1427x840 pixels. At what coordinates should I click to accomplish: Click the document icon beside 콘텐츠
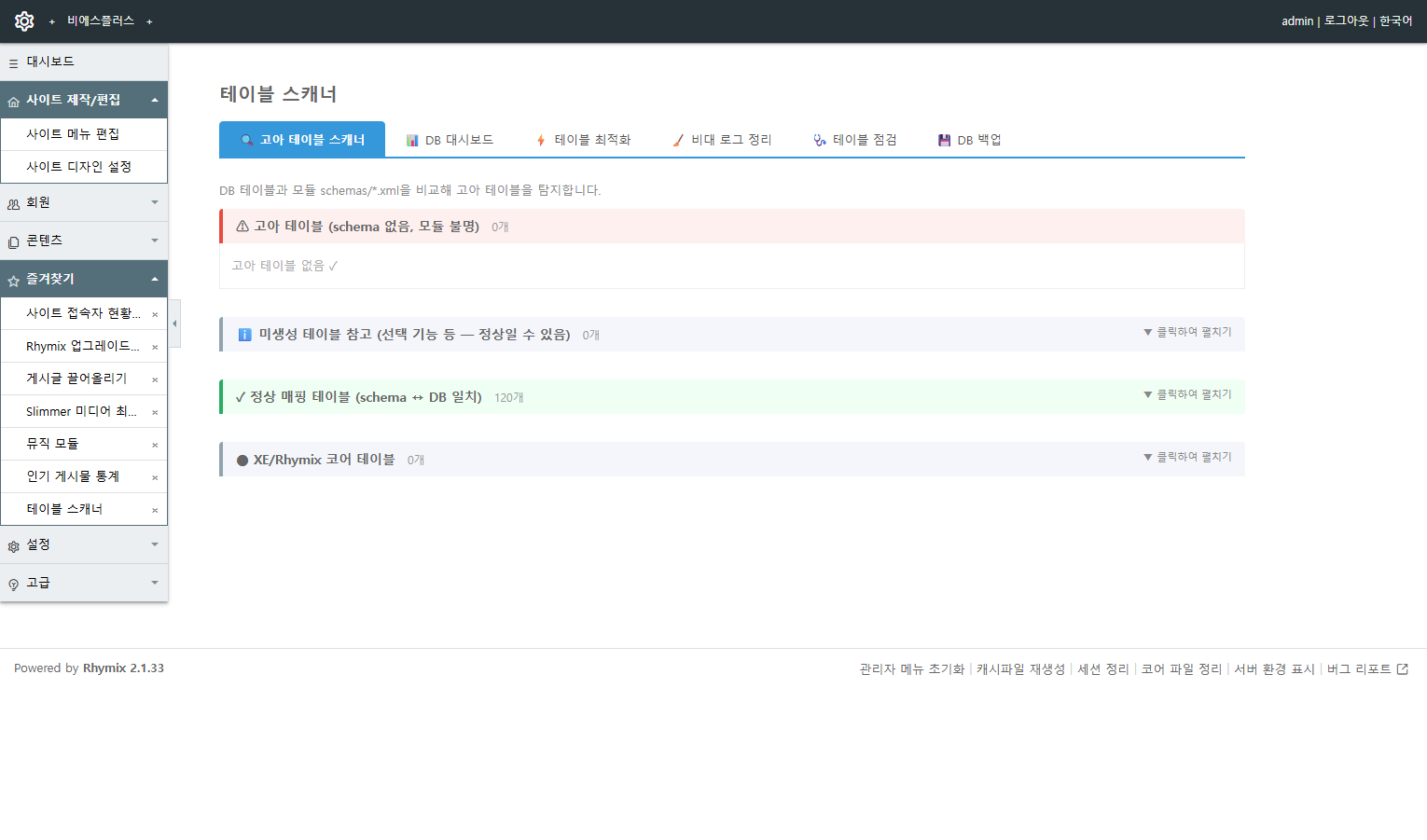point(13,242)
